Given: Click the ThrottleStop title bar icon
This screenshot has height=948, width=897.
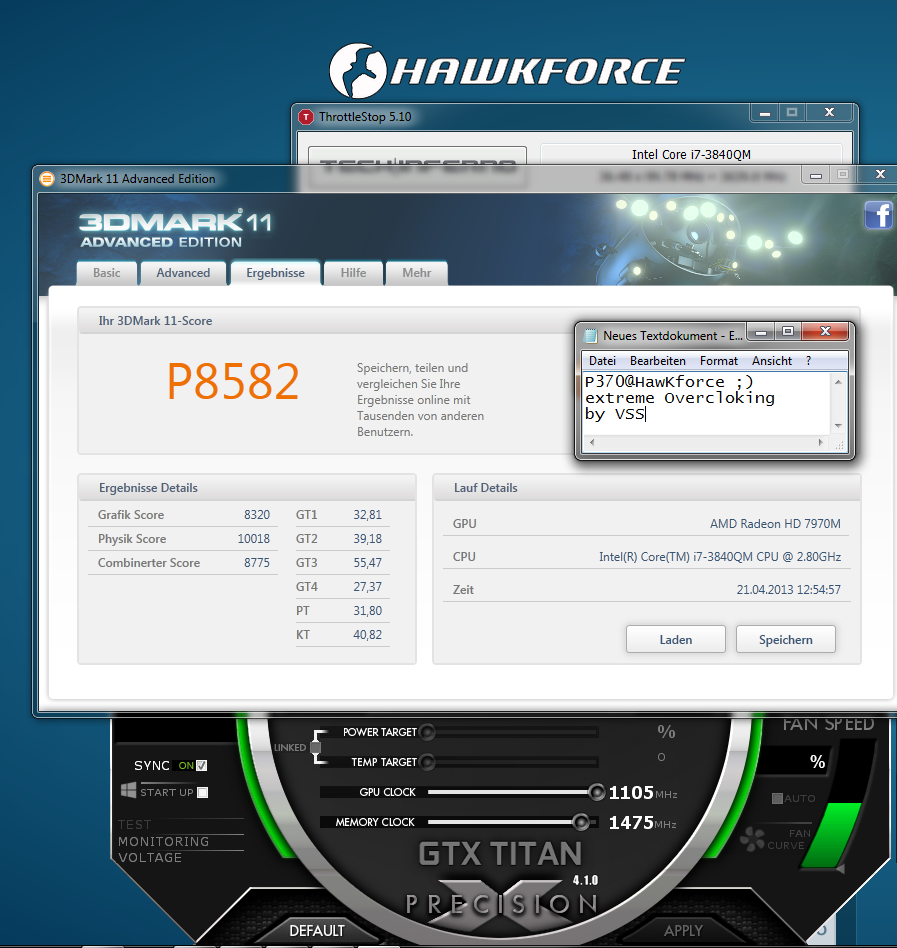Looking at the screenshot, I should pos(306,117).
